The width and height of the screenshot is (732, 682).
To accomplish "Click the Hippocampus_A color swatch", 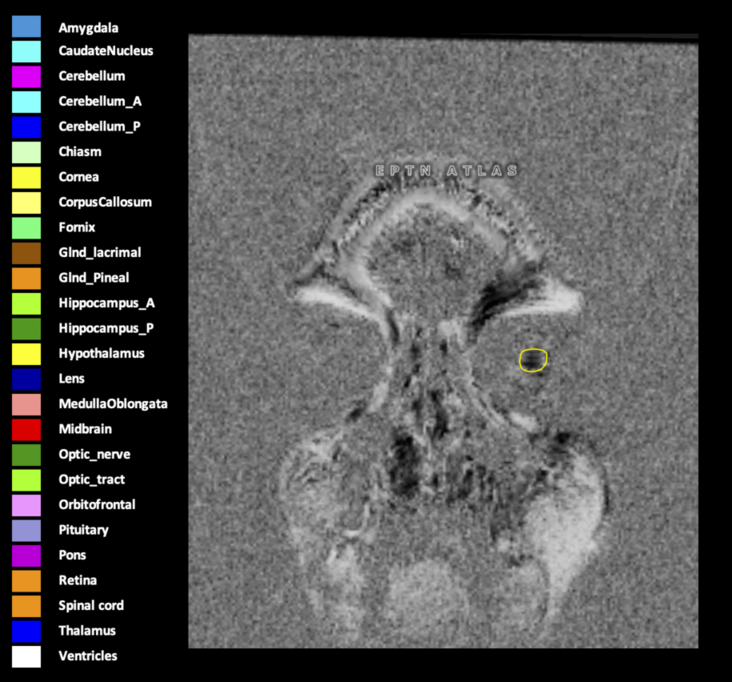I will click(x=26, y=303).
